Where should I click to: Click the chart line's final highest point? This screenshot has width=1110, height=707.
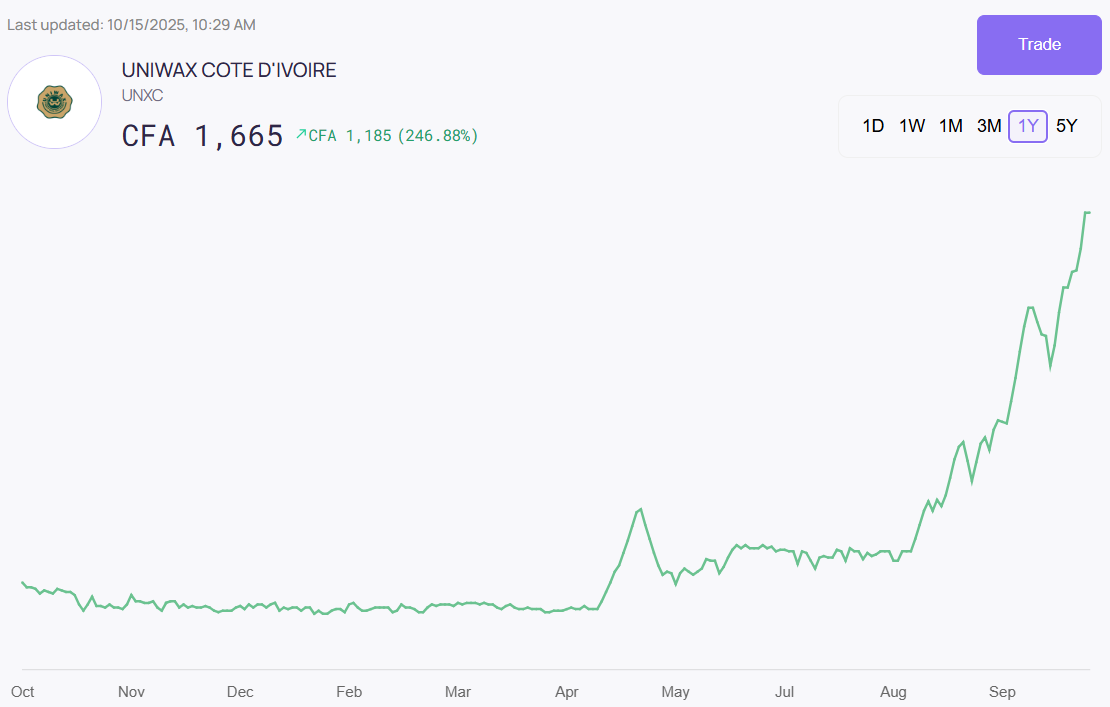[x=1087, y=213]
